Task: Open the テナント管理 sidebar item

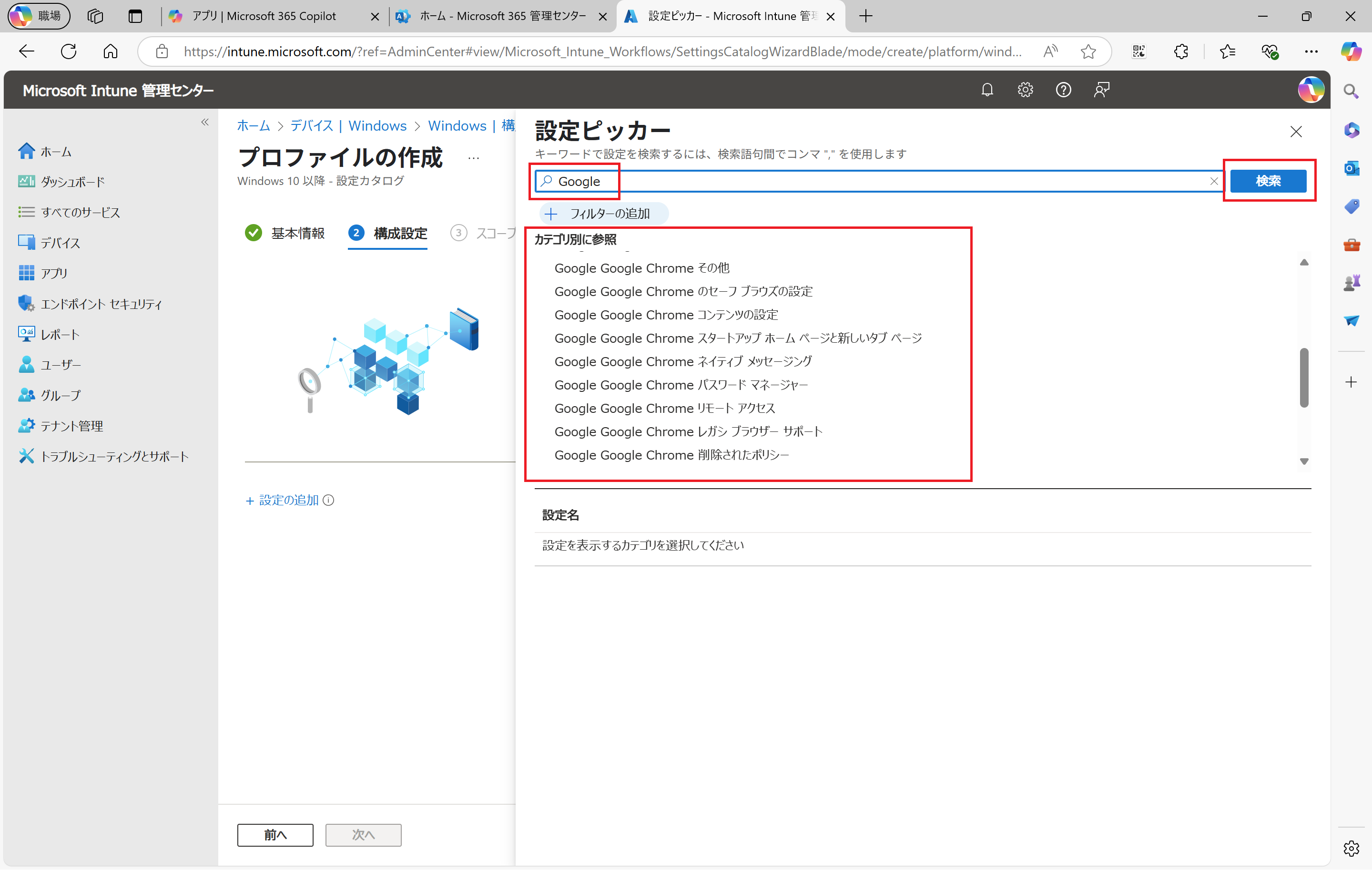Action: tap(72, 426)
